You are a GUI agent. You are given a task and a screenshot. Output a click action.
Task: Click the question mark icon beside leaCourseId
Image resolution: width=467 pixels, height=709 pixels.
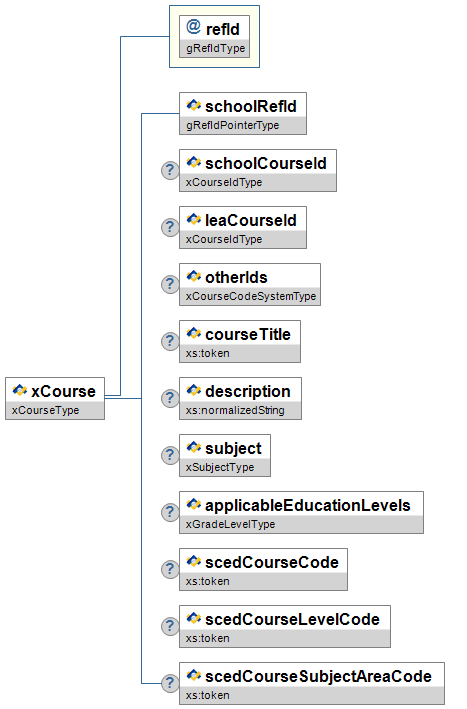tap(170, 227)
